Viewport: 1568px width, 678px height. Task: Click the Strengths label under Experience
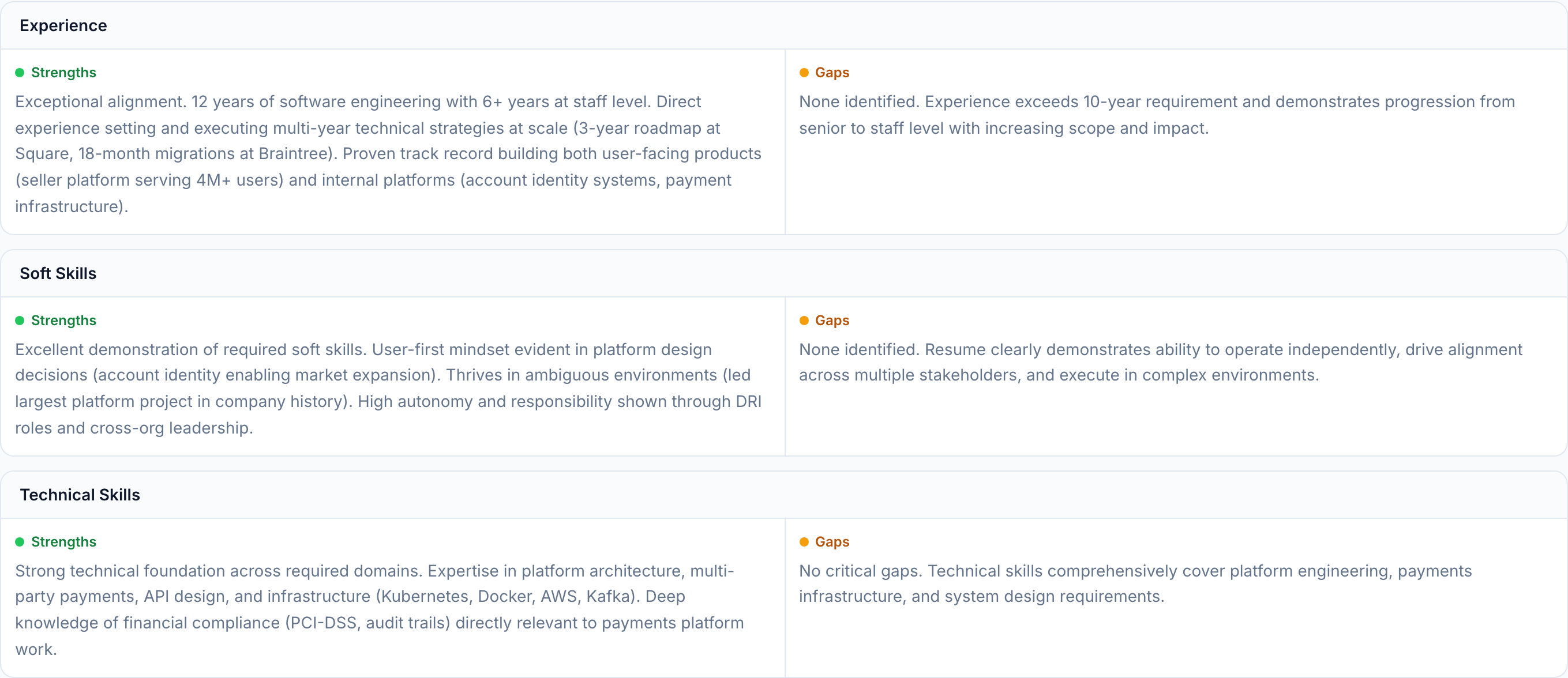click(63, 73)
